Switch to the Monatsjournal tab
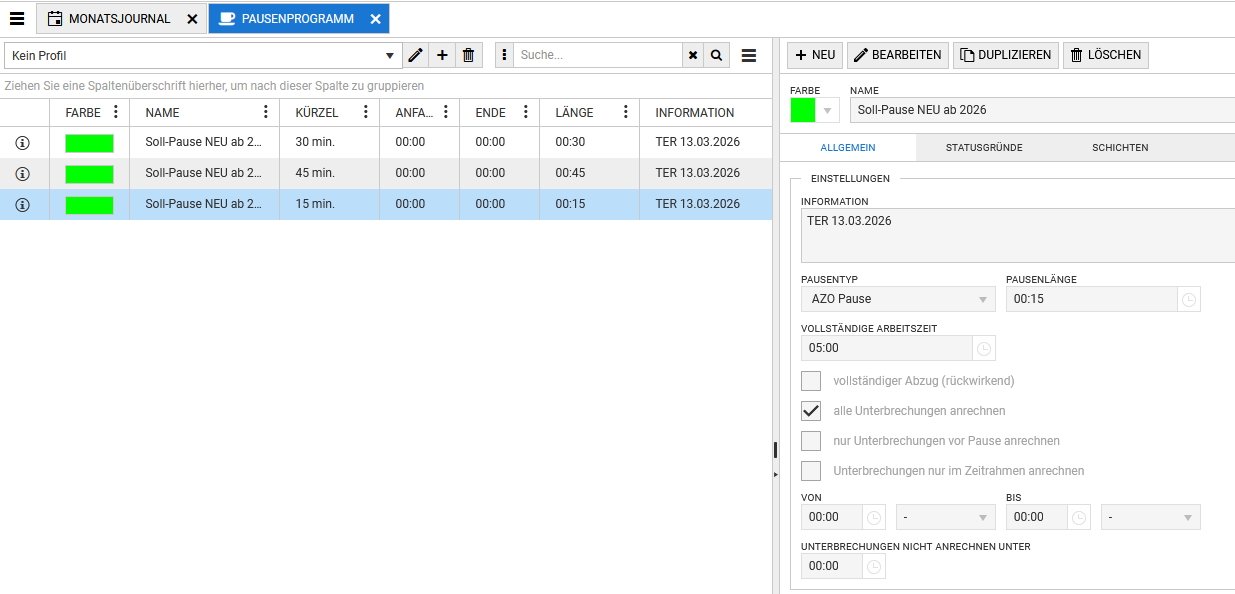 (119, 19)
